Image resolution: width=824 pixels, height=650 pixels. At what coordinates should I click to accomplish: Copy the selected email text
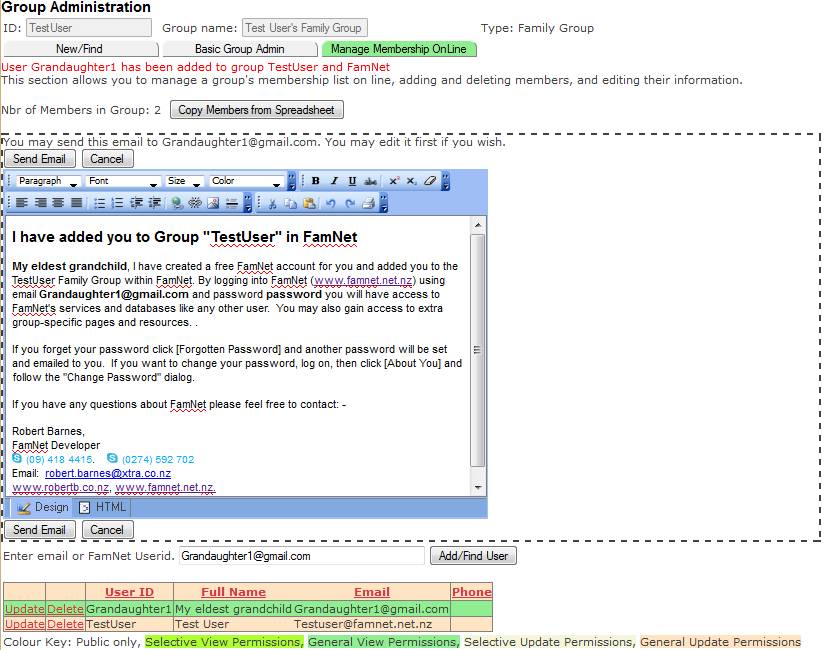[x=291, y=203]
